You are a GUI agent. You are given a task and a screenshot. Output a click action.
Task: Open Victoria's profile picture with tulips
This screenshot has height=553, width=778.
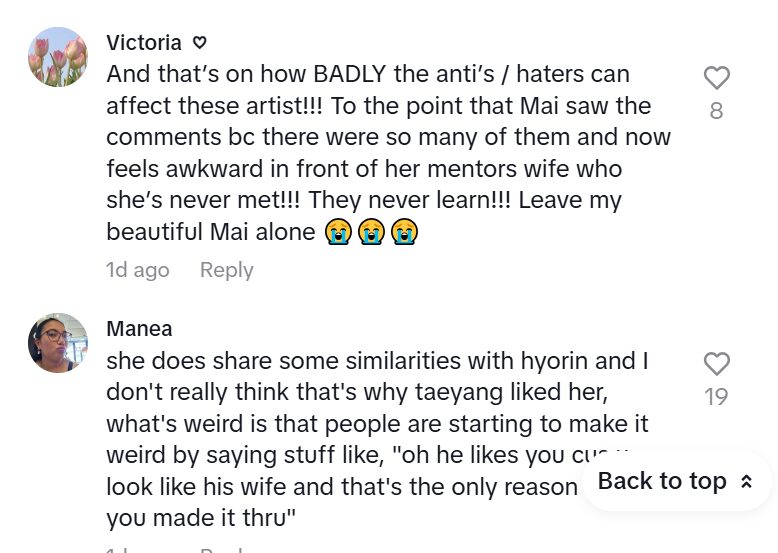pyautogui.click(x=58, y=57)
